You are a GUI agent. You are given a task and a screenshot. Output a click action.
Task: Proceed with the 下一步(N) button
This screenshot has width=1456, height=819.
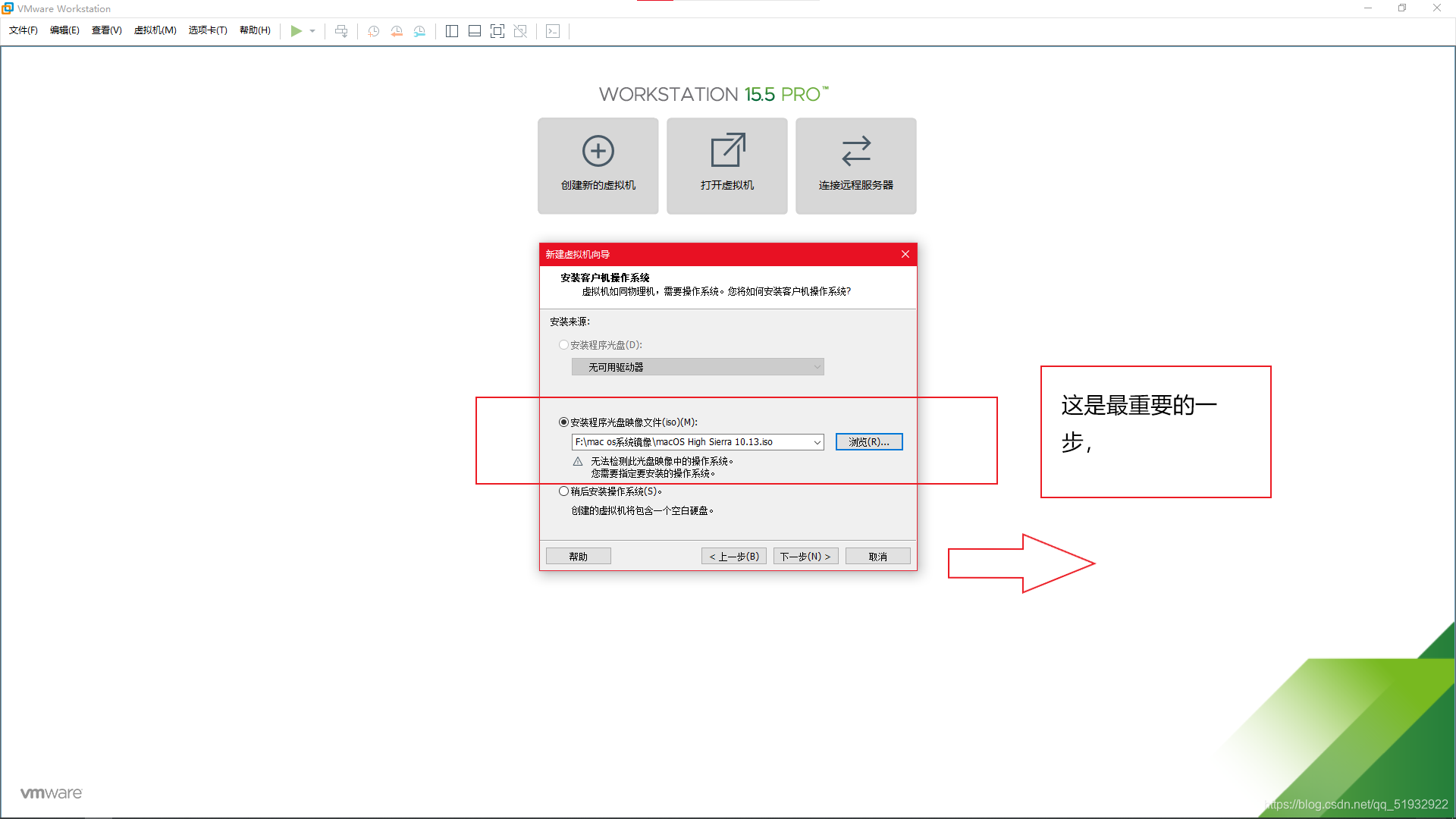point(805,556)
